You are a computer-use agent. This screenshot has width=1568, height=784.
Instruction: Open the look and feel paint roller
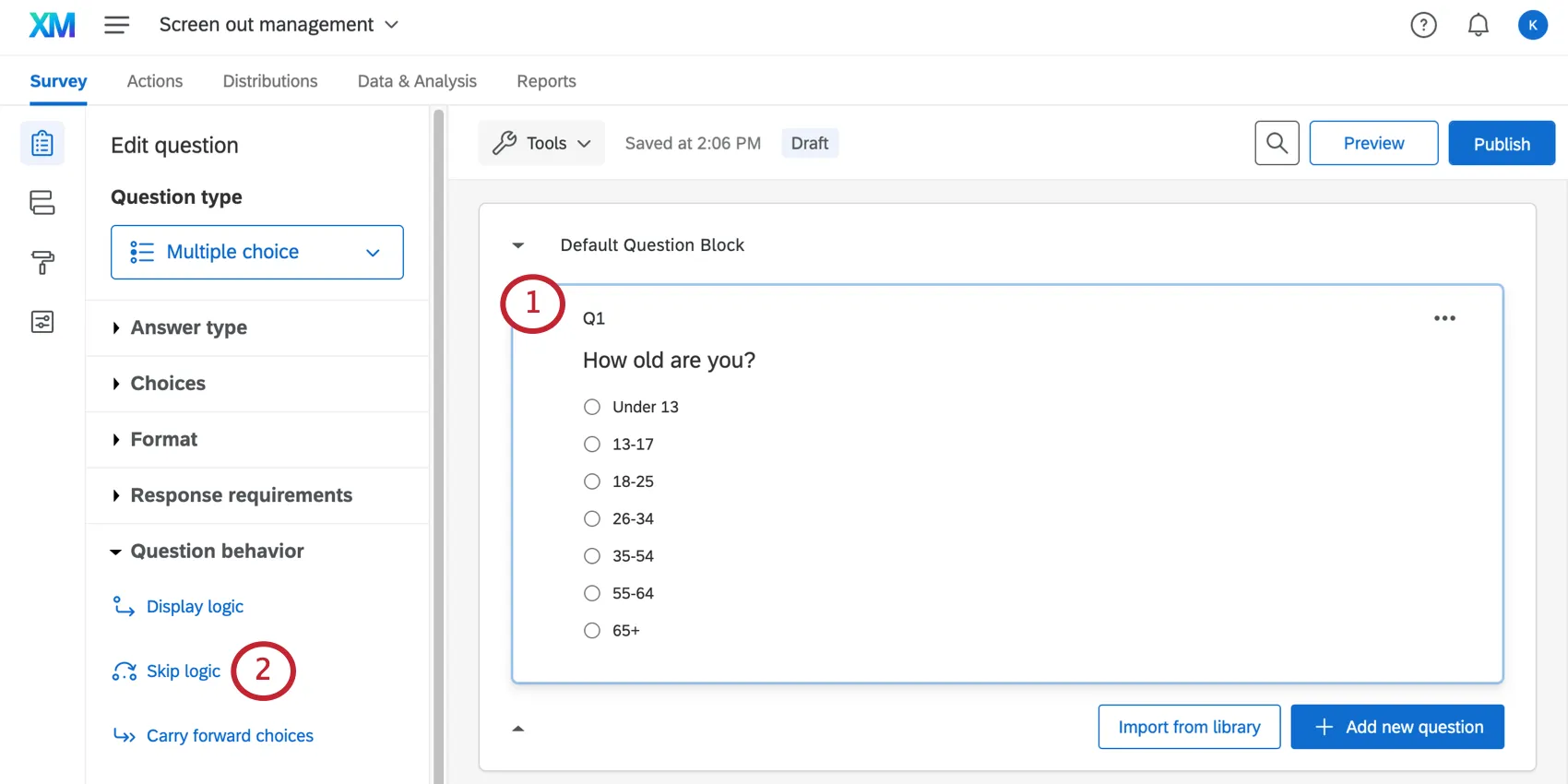click(42, 263)
